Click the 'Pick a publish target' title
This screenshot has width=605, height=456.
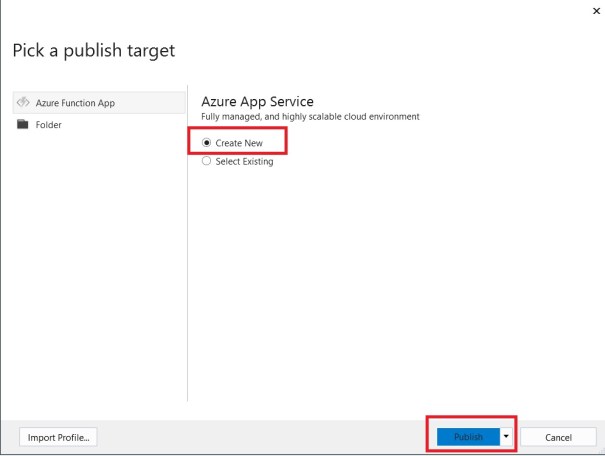click(94, 51)
